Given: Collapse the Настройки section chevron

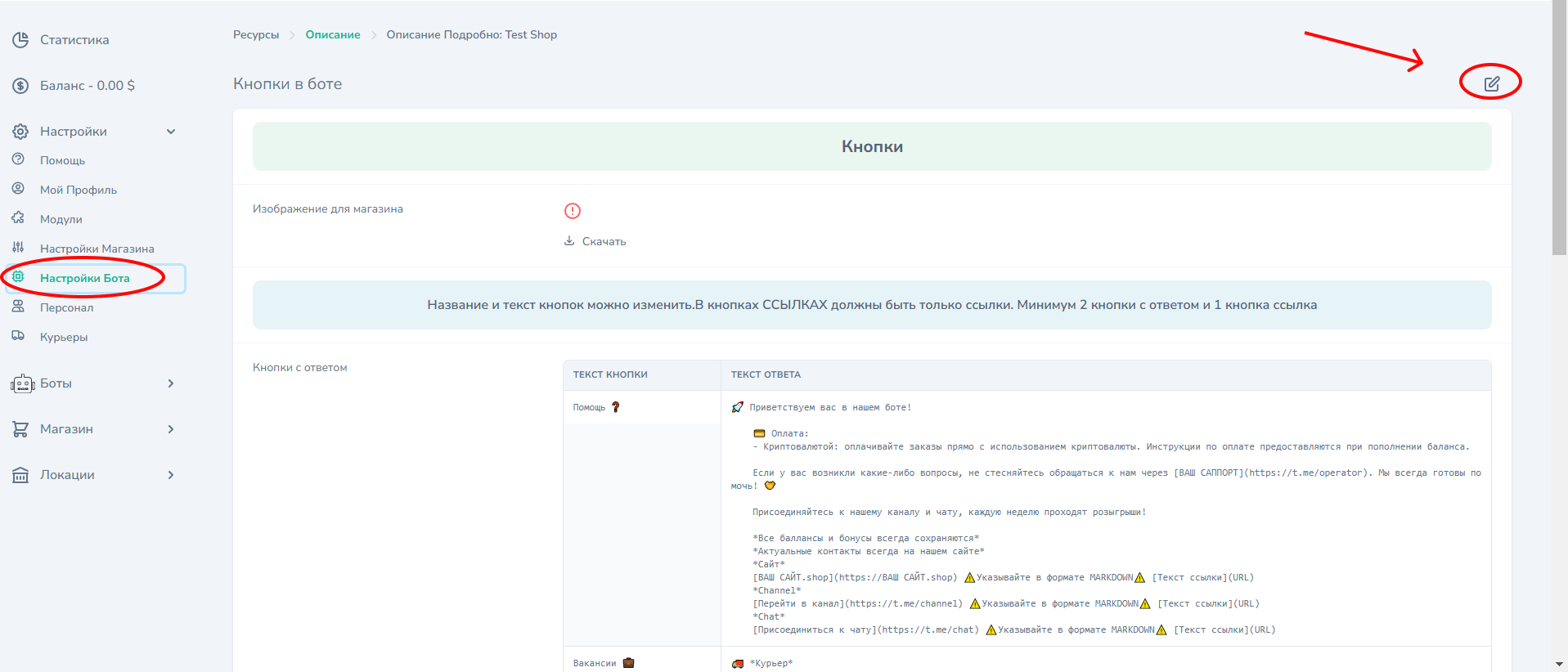Looking at the screenshot, I should (x=171, y=132).
